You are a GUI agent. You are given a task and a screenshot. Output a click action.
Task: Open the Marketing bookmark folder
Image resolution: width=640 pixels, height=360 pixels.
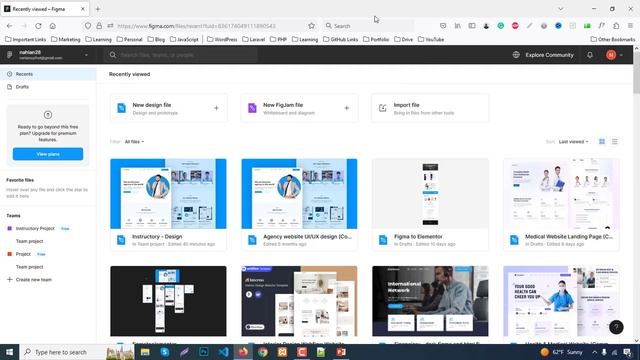[x=65, y=39]
